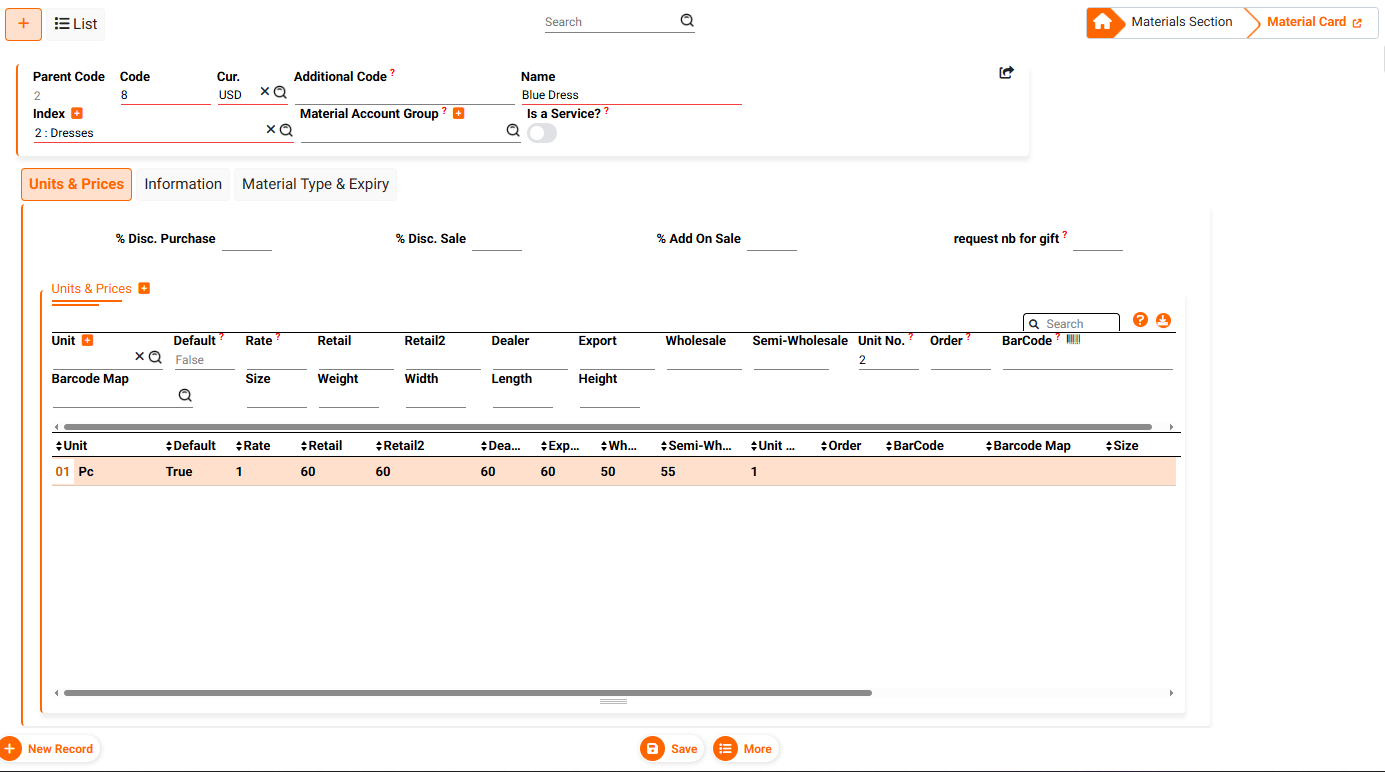Click the barcode scanner icon next to BarCode
This screenshot has width=1385, height=772.
pos(1073,340)
